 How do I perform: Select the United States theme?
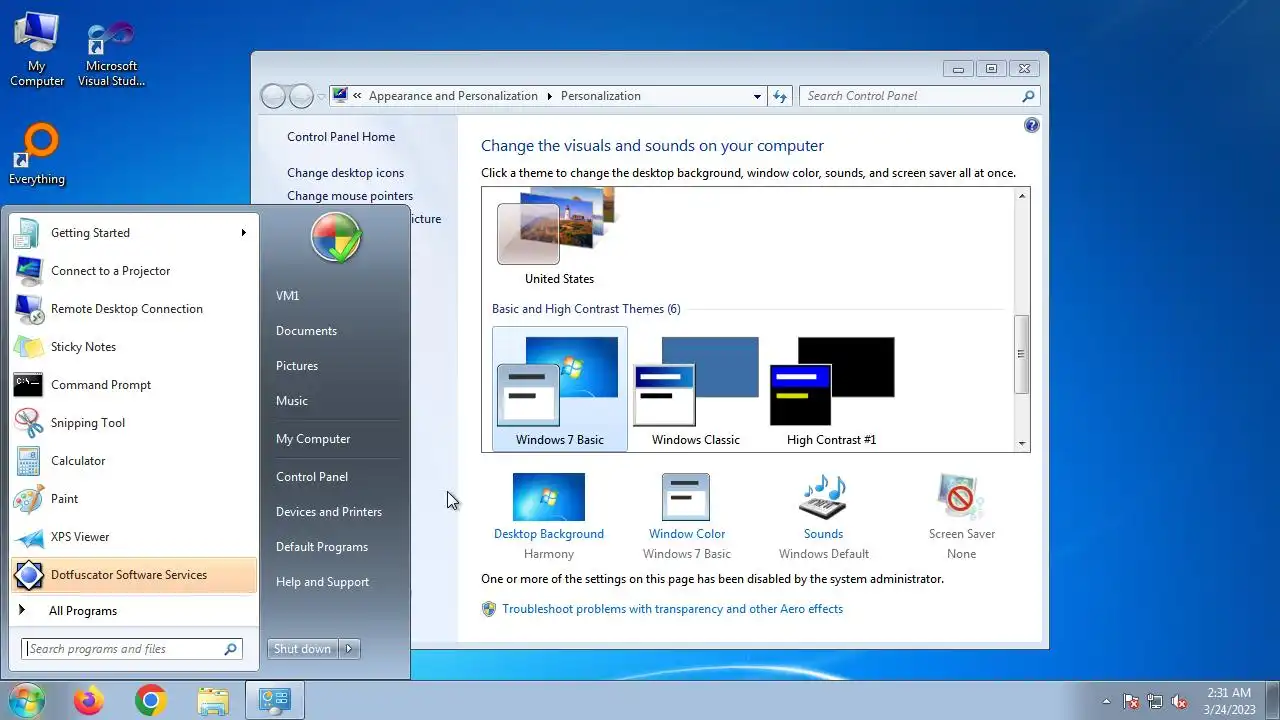559,238
